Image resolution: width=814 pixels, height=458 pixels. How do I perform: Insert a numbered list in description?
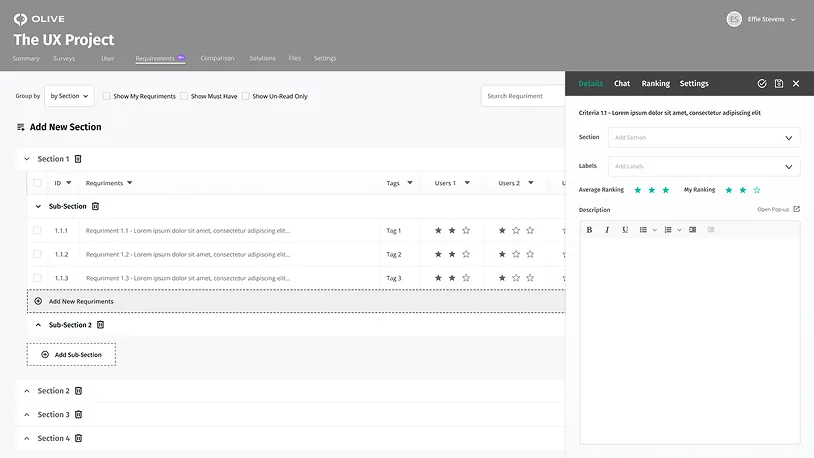[x=668, y=230]
